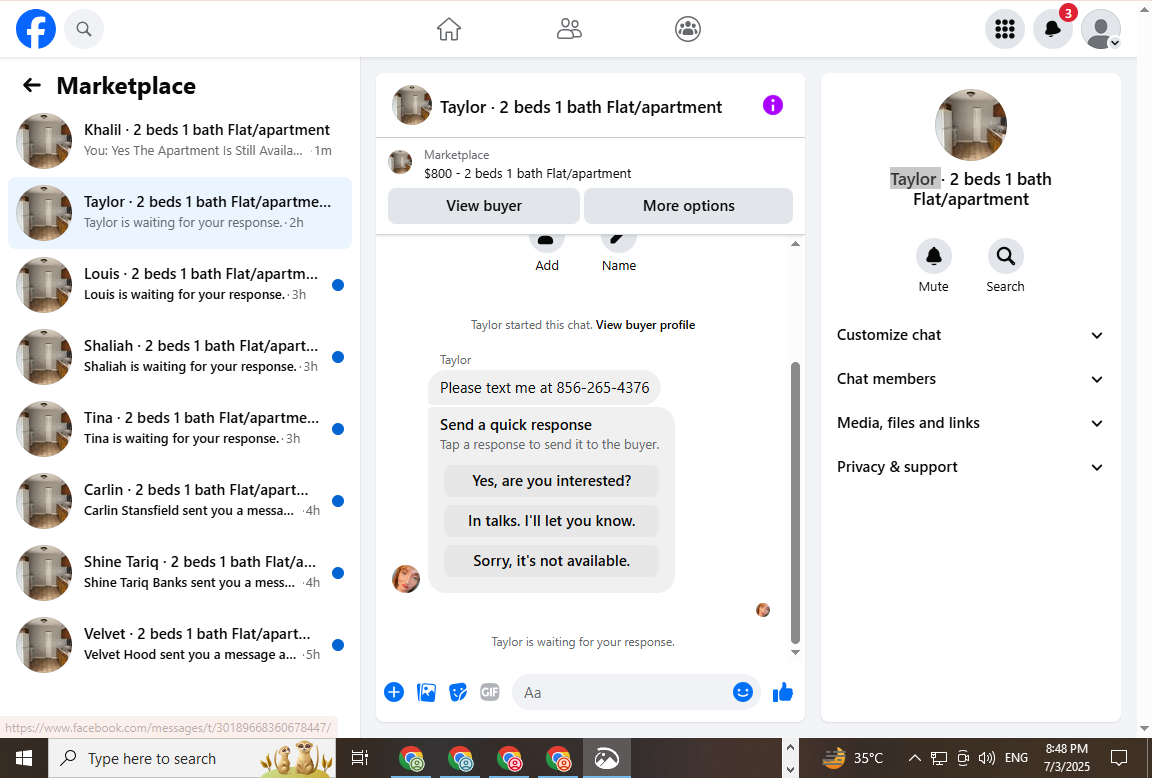The height and width of the screenshot is (778, 1152).
Task: Open notifications bell with 3 badge
Action: [x=1053, y=29]
